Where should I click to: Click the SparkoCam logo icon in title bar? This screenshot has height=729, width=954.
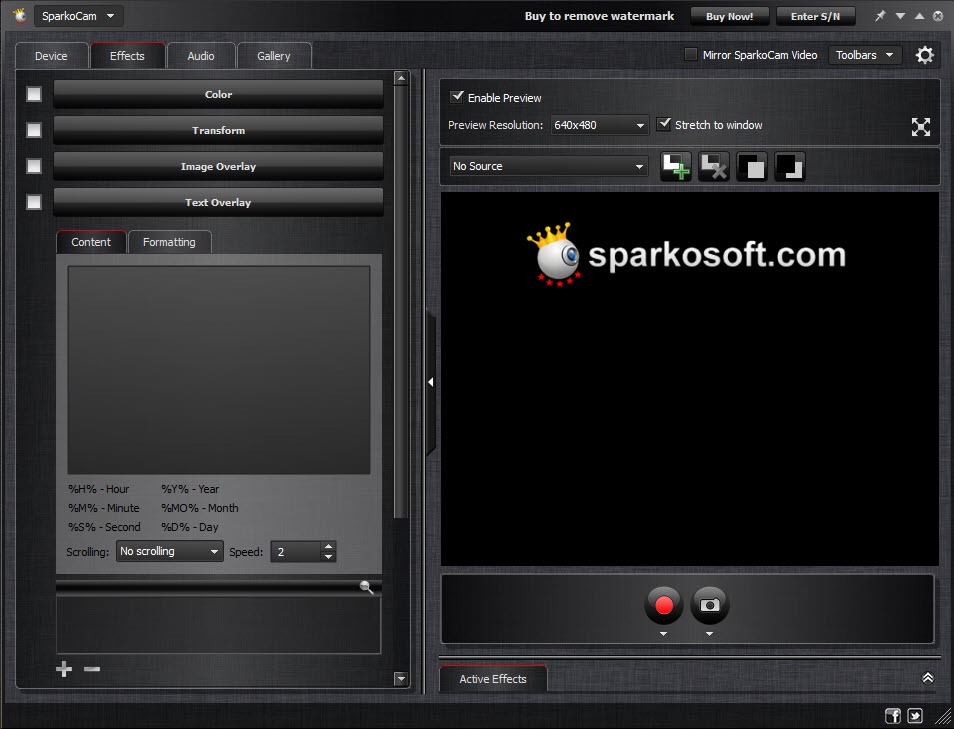click(x=20, y=15)
